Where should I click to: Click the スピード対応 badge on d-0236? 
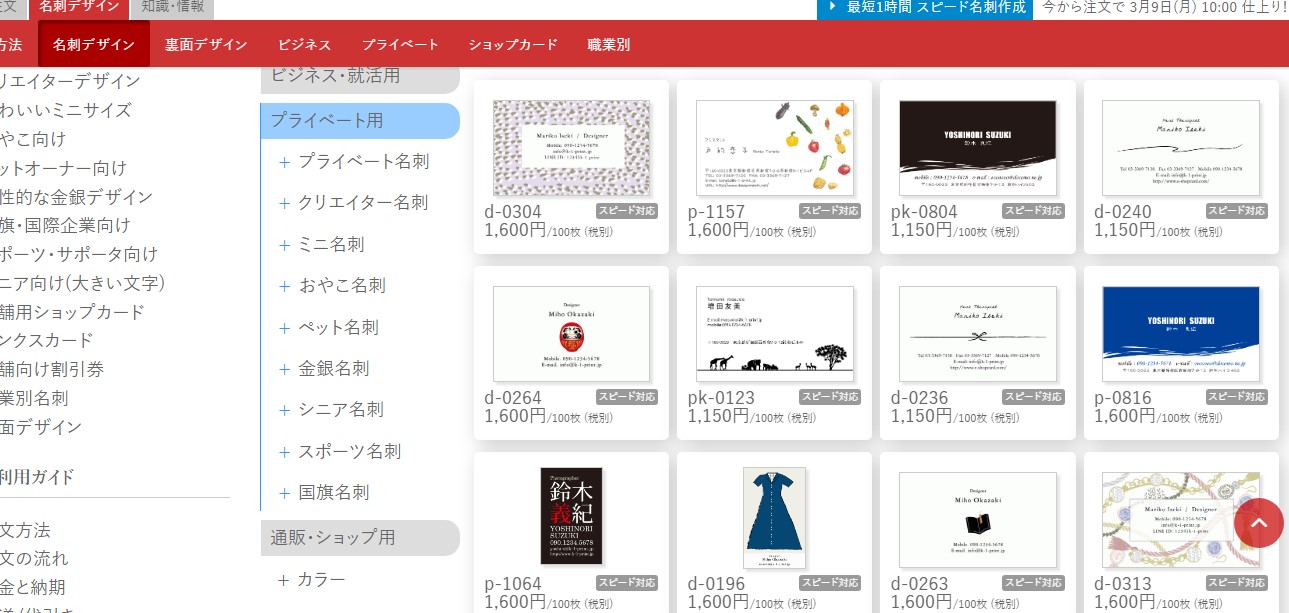tap(1033, 397)
